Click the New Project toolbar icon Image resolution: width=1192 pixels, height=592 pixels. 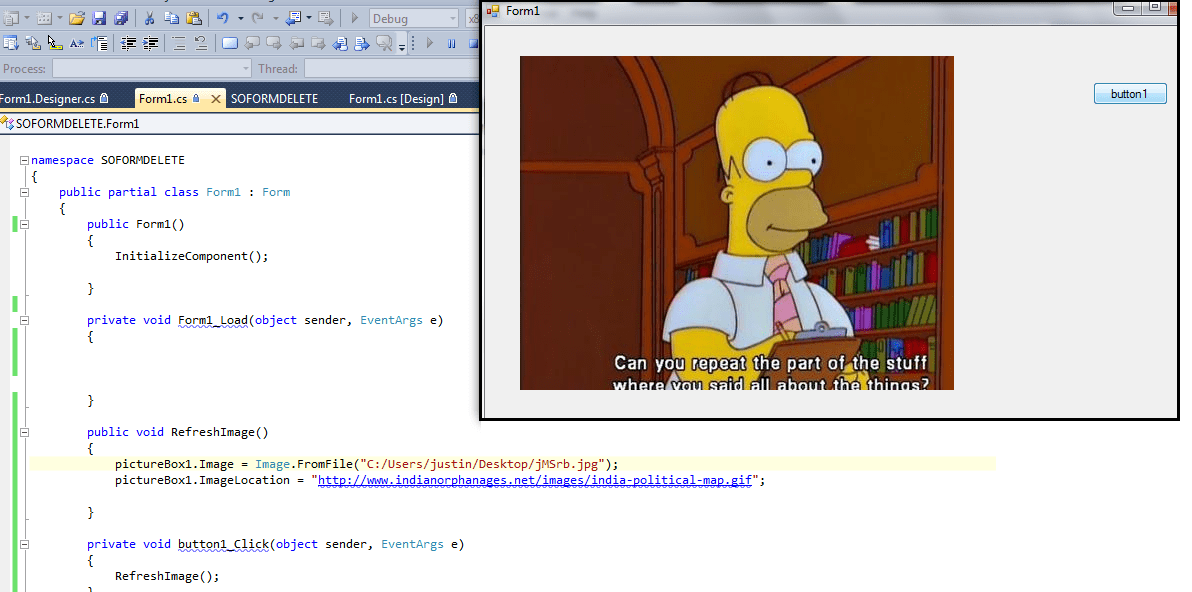10,18
